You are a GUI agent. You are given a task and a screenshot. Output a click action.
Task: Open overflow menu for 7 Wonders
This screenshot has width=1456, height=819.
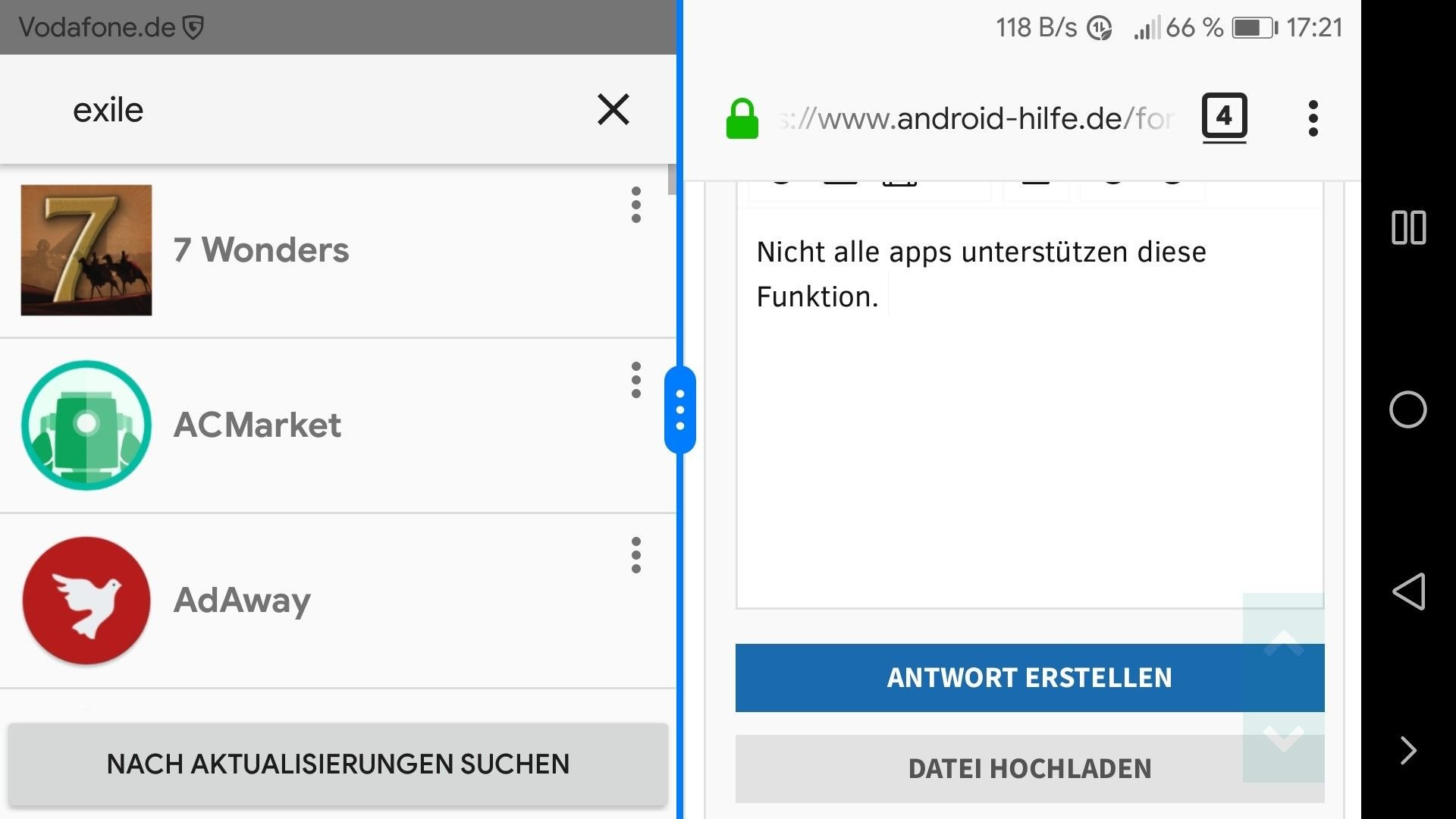tap(635, 205)
